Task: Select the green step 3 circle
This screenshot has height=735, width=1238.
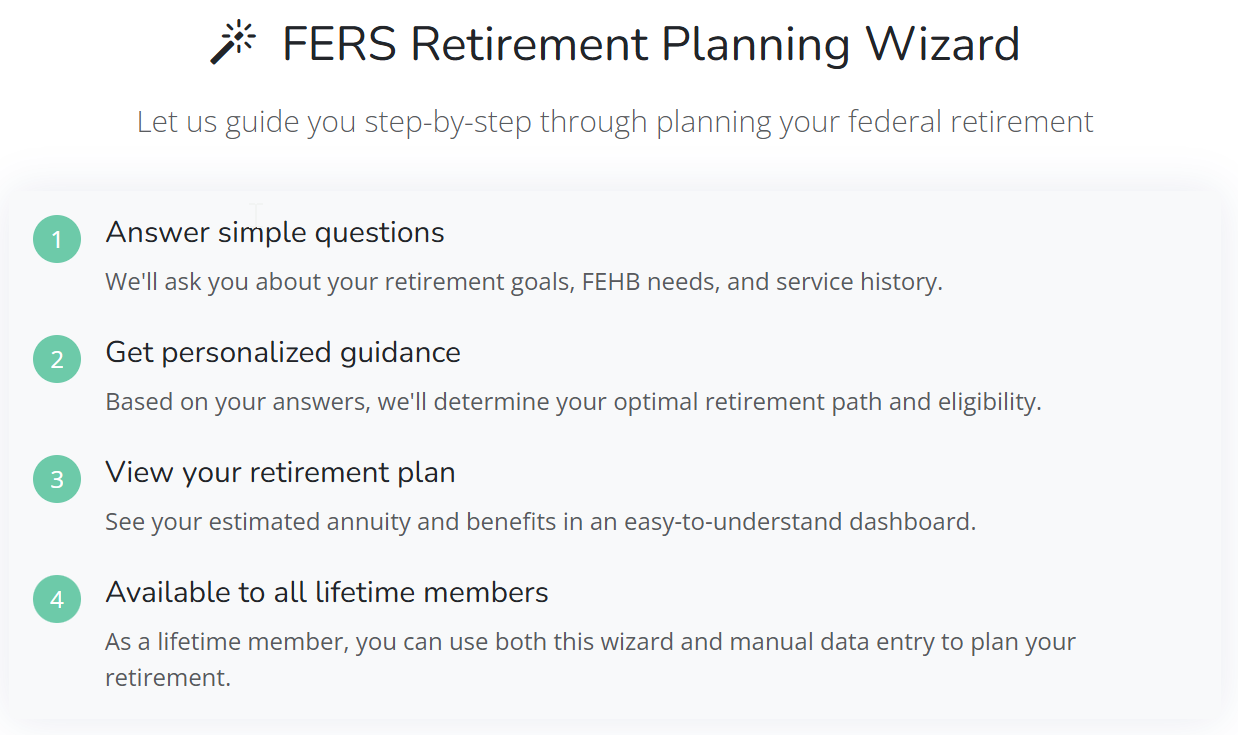Action: point(57,479)
